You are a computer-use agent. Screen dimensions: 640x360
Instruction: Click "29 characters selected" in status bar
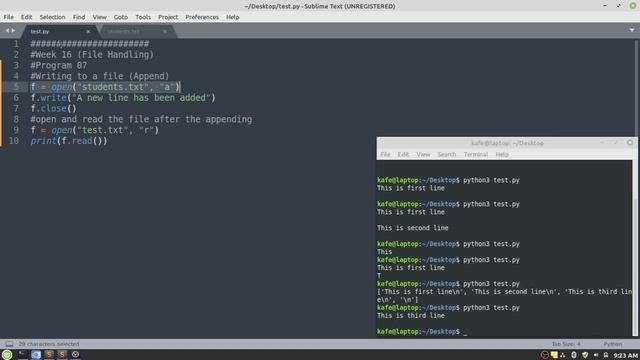click(x=49, y=344)
